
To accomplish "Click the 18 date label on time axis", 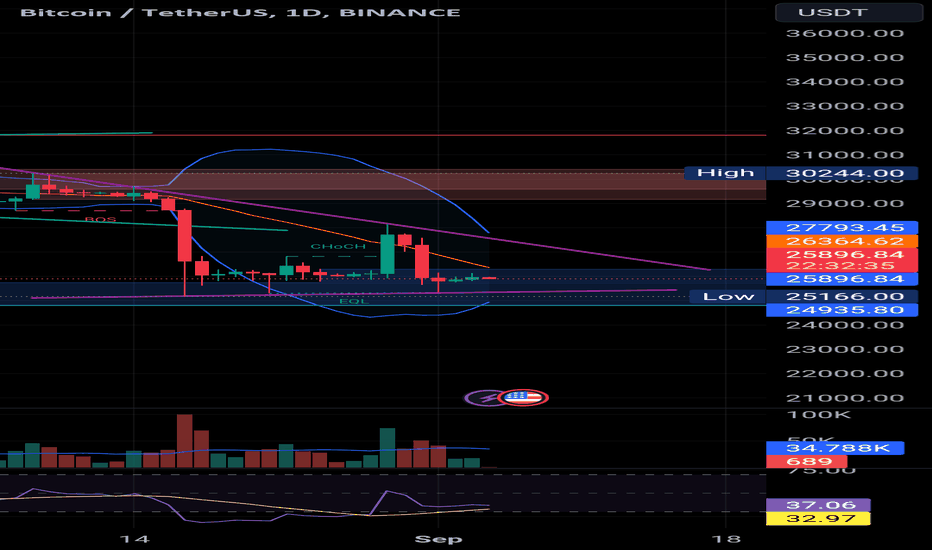I will point(726,539).
